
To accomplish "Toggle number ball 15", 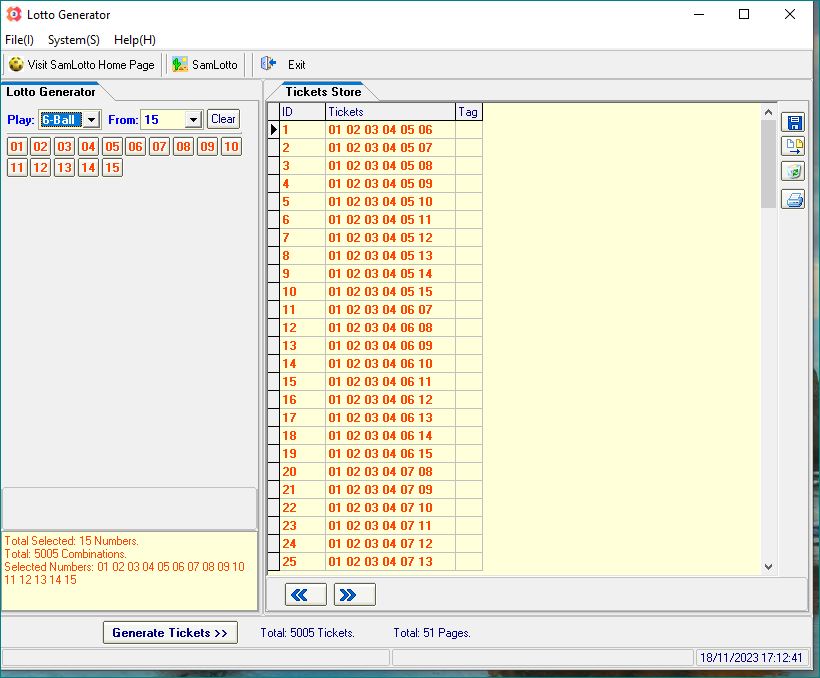I will (x=112, y=168).
